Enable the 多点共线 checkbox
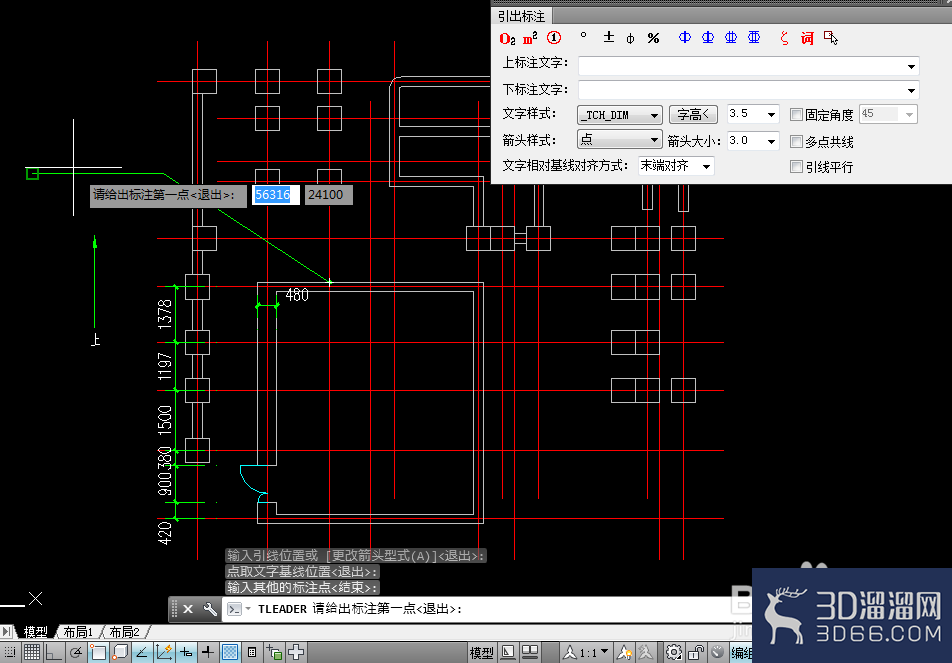 click(x=796, y=141)
